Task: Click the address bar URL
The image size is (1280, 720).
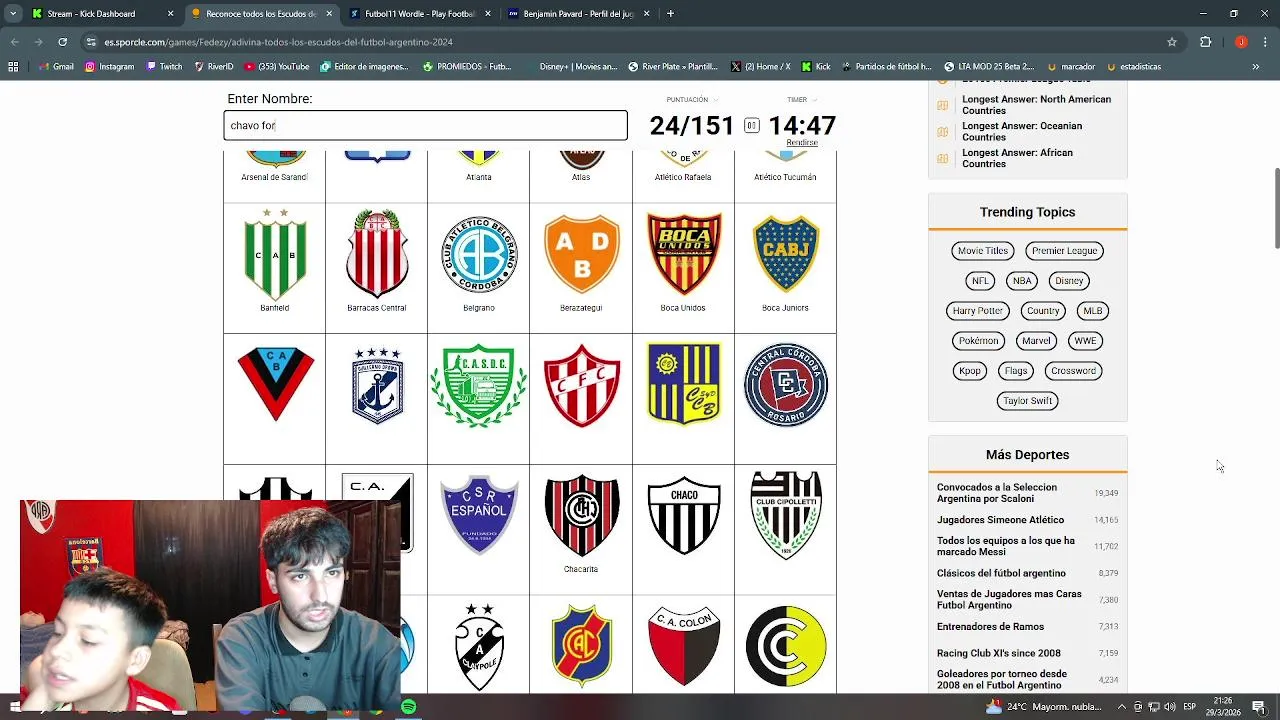Action: [278, 42]
